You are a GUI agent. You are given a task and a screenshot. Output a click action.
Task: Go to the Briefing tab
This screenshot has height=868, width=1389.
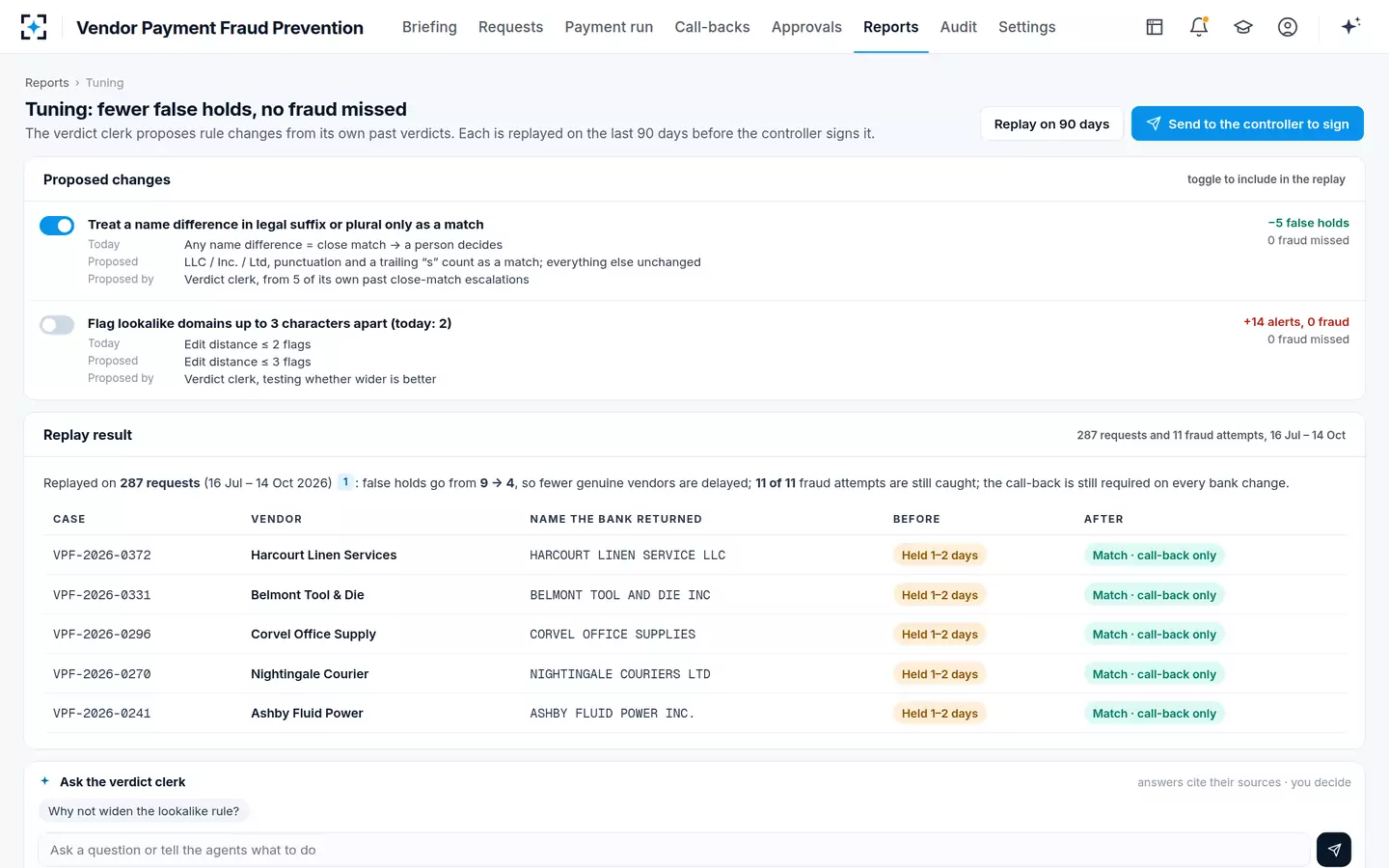coord(429,27)
